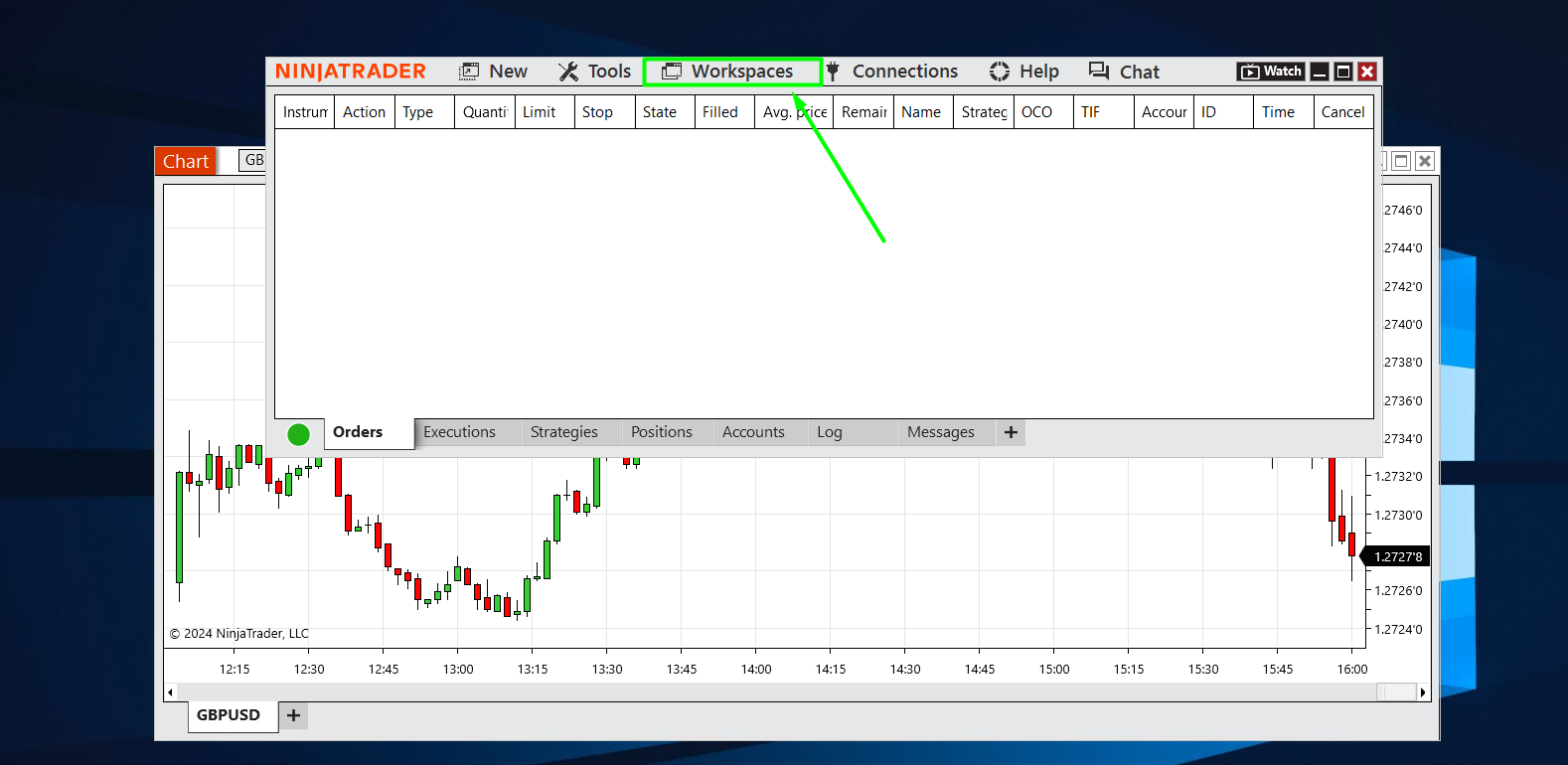Click the Watch video button
The width and height of the screenshot is (1568, 765).
(1271, 72)
